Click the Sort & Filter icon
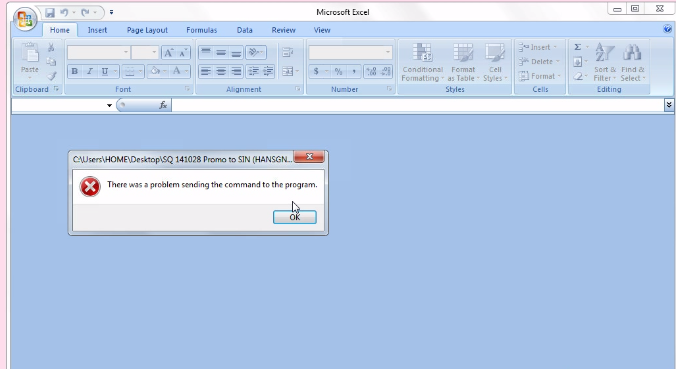The height and width of the screenshot is (369, 676). [604, 53]
